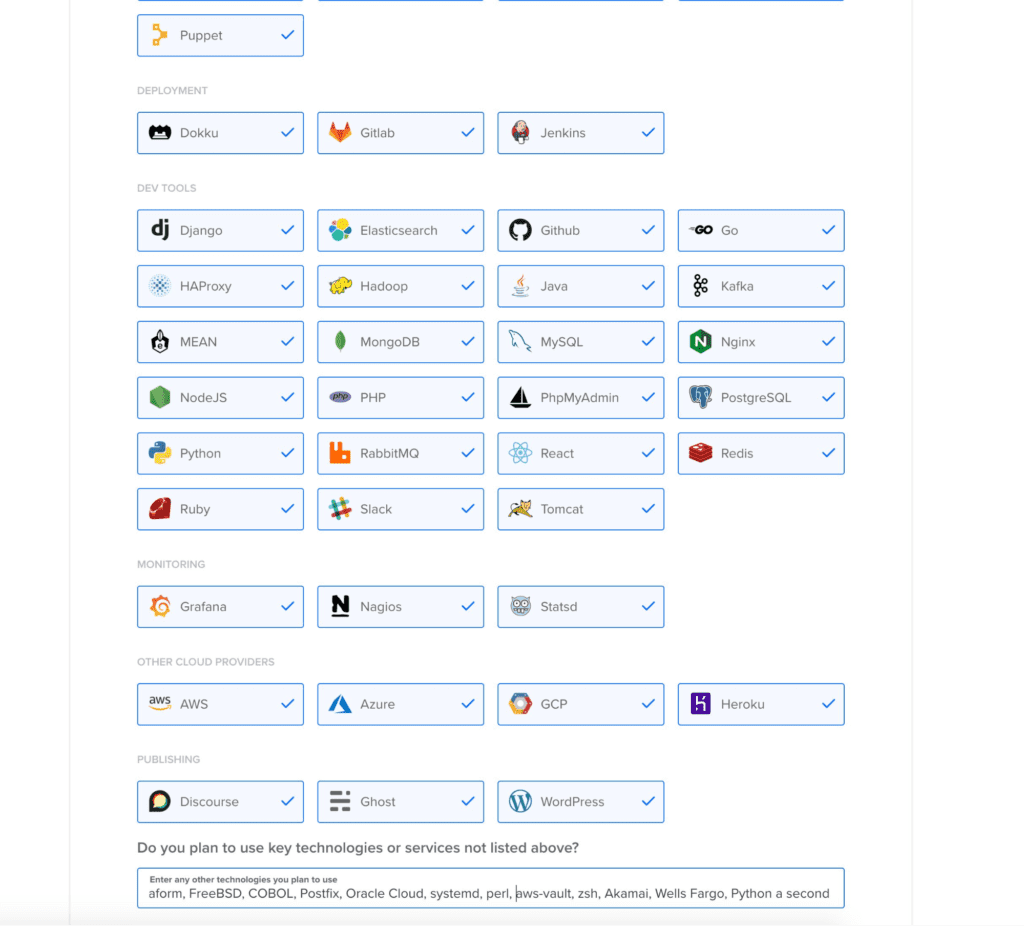Uncheck the Azure checkmark

point(468,704)
